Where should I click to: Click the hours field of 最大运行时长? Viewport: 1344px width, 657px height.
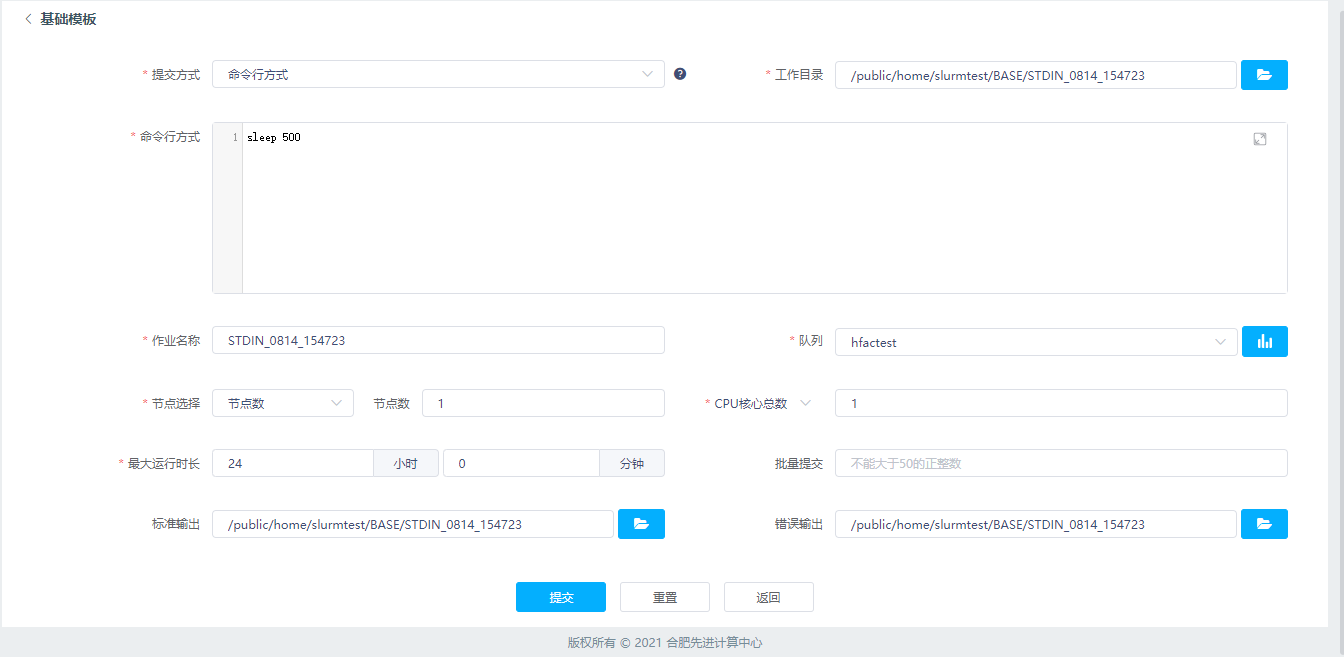click(293, 463)
